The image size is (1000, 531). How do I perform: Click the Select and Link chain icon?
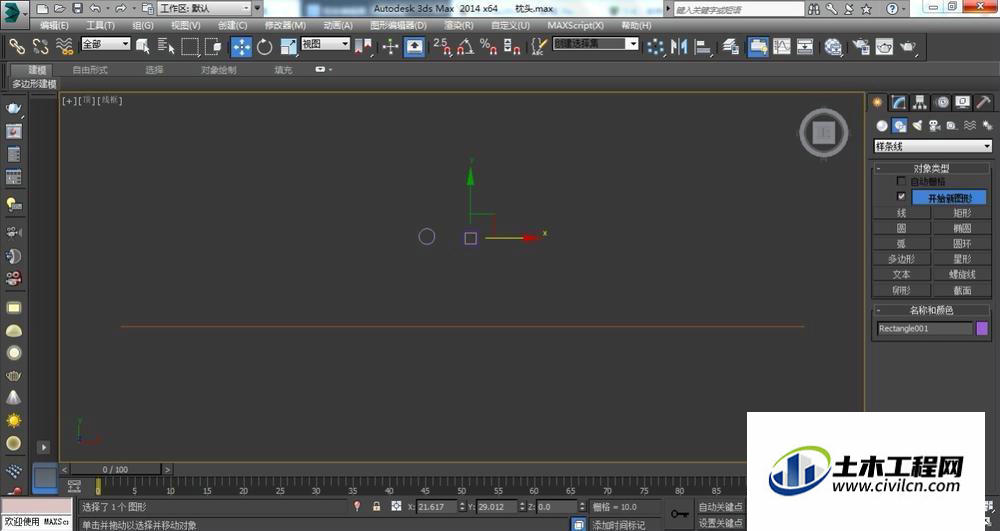pos(17,46)
